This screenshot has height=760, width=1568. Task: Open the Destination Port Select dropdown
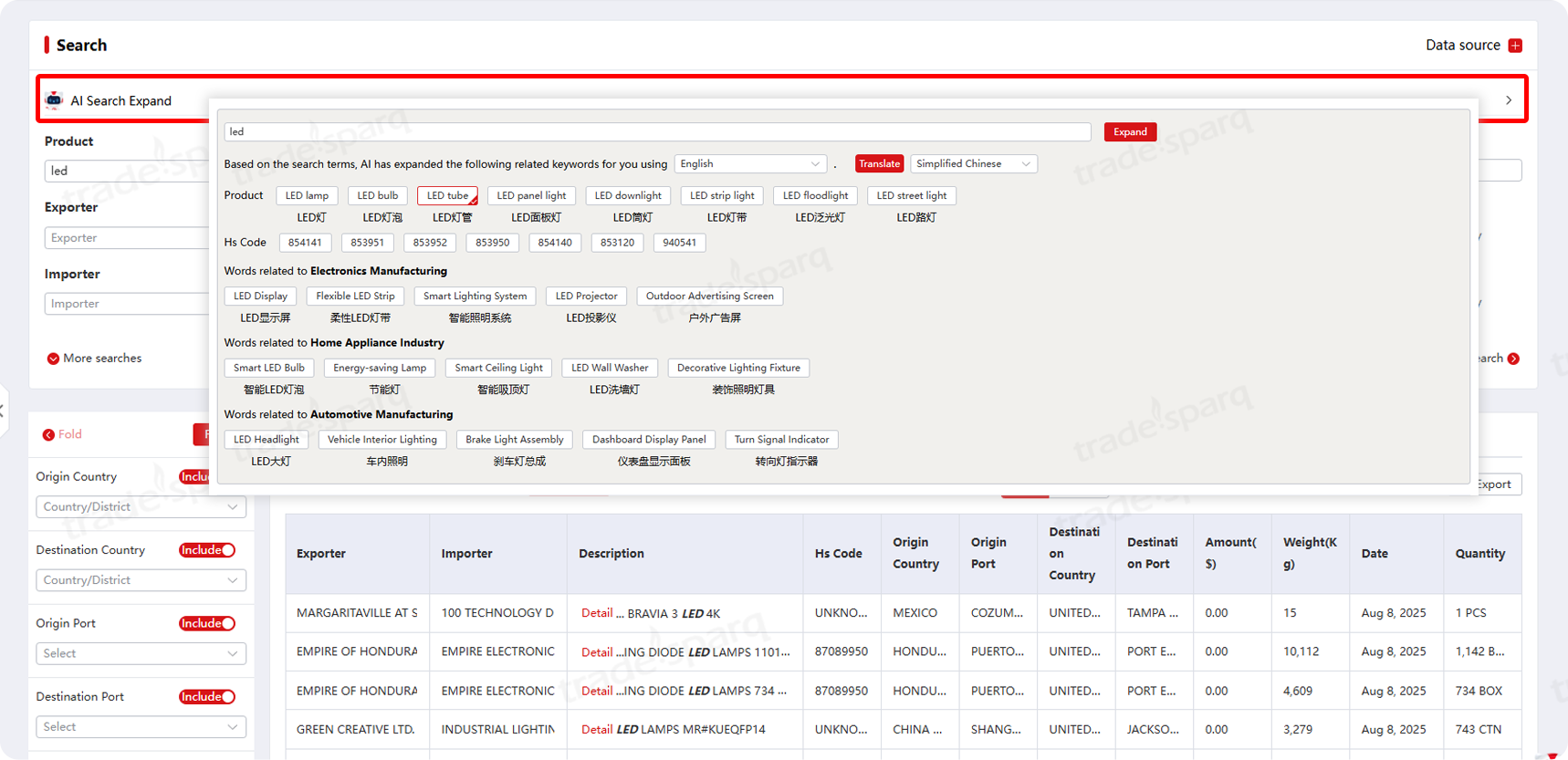141,727
